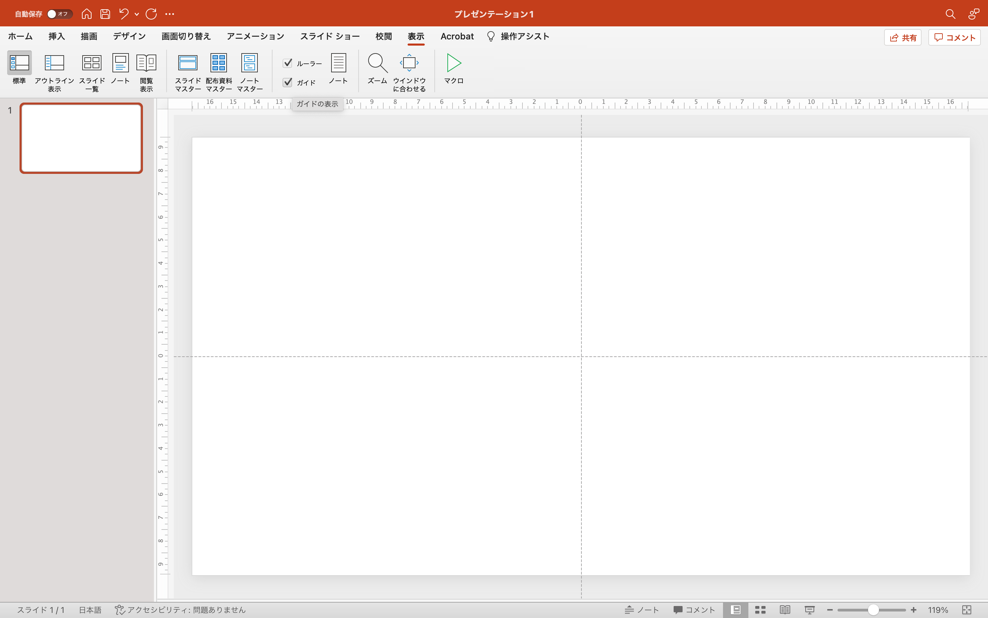Switch to the Animations tab
988x618 pixels.
click(255, 37)
